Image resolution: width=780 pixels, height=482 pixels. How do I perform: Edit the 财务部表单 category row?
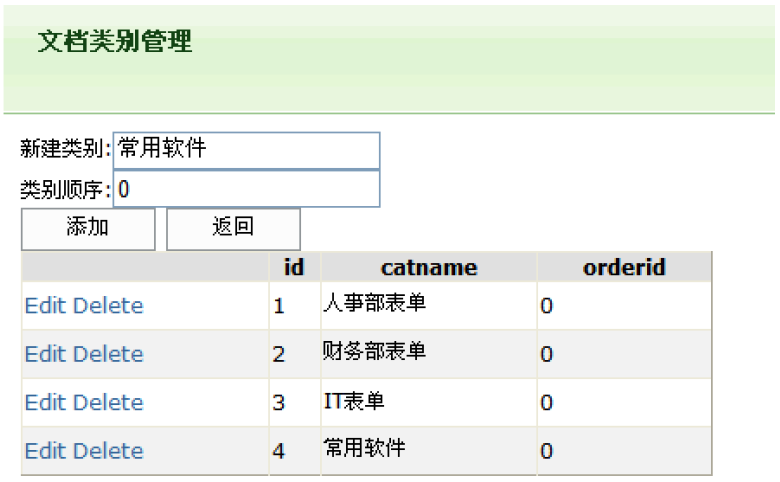[x=46, y=354]
